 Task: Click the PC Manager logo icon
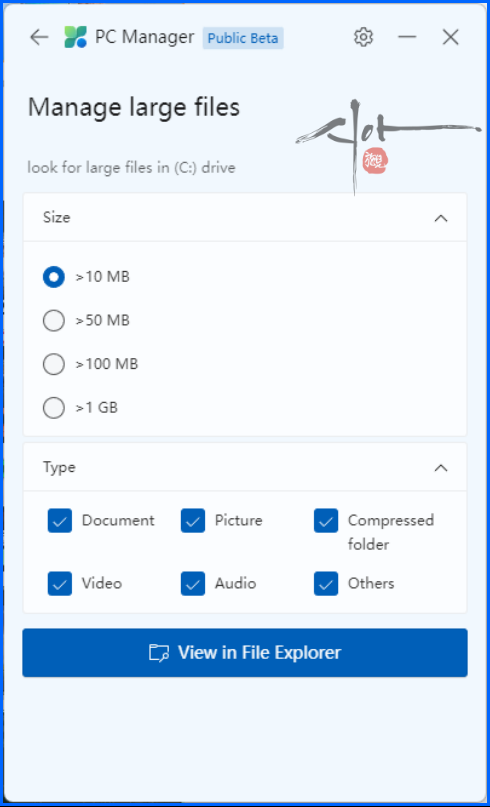(x=75, y=37)
